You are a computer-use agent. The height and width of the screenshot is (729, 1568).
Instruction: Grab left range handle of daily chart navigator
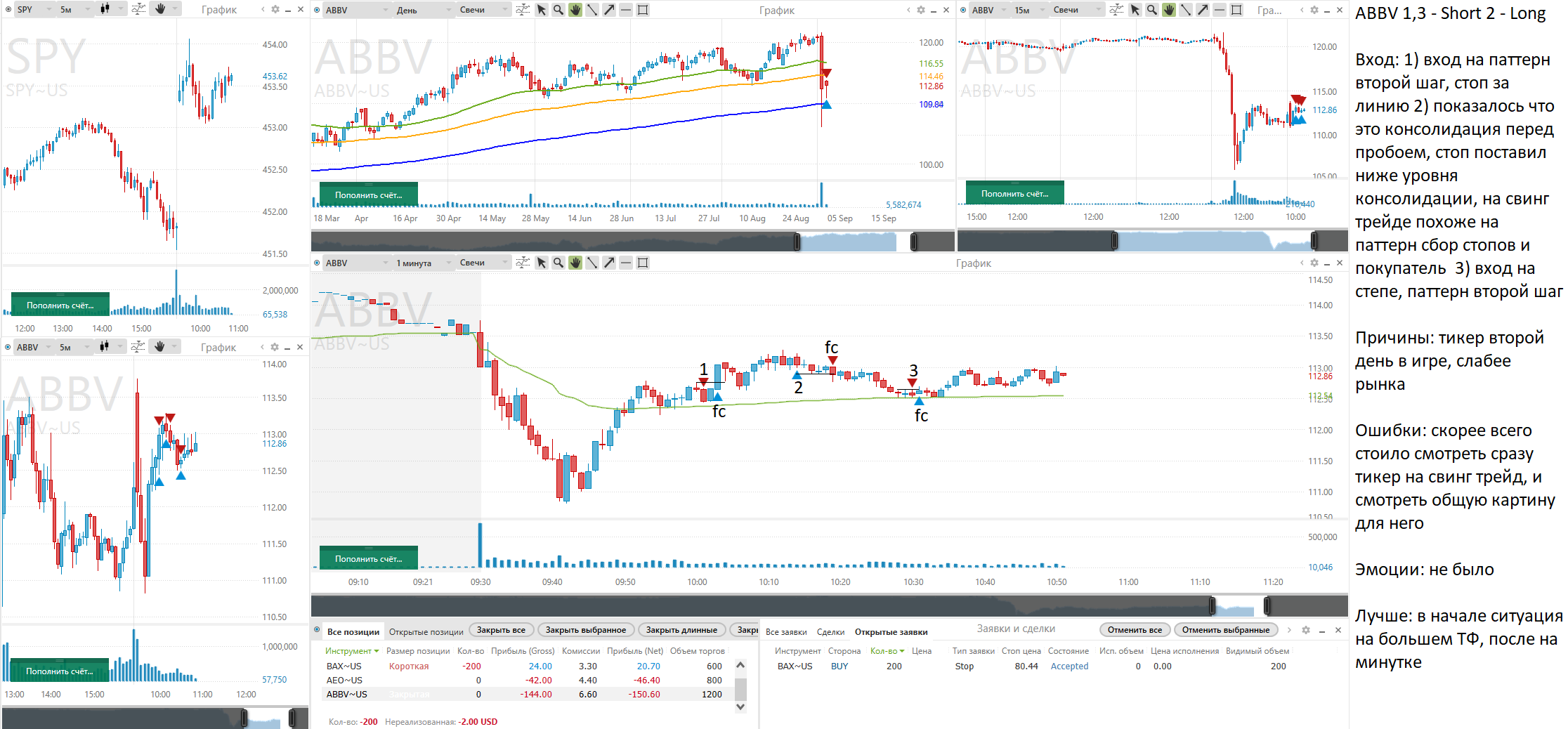point(797,242)
